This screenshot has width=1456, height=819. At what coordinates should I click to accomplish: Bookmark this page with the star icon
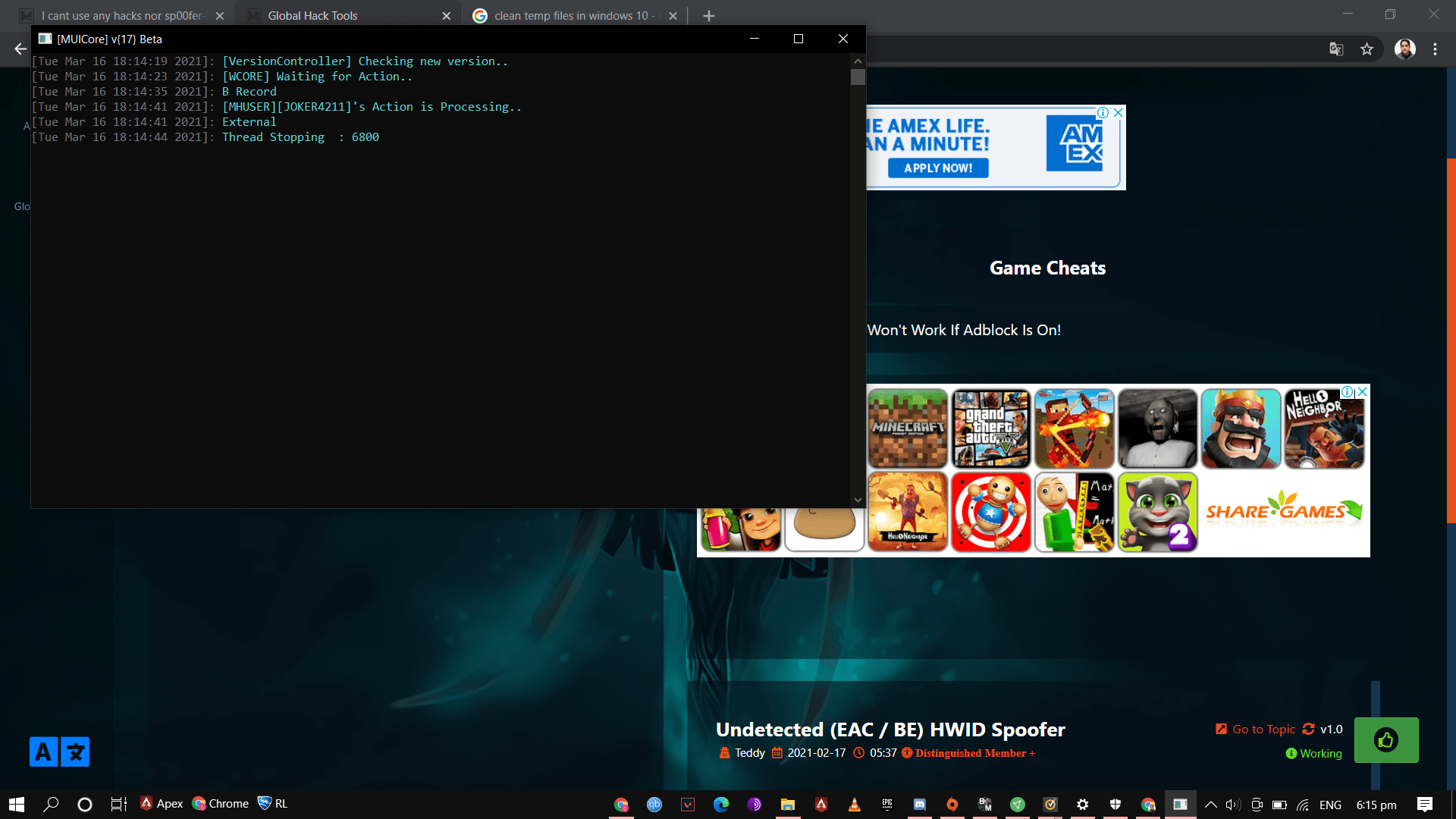click(1367, 49)
